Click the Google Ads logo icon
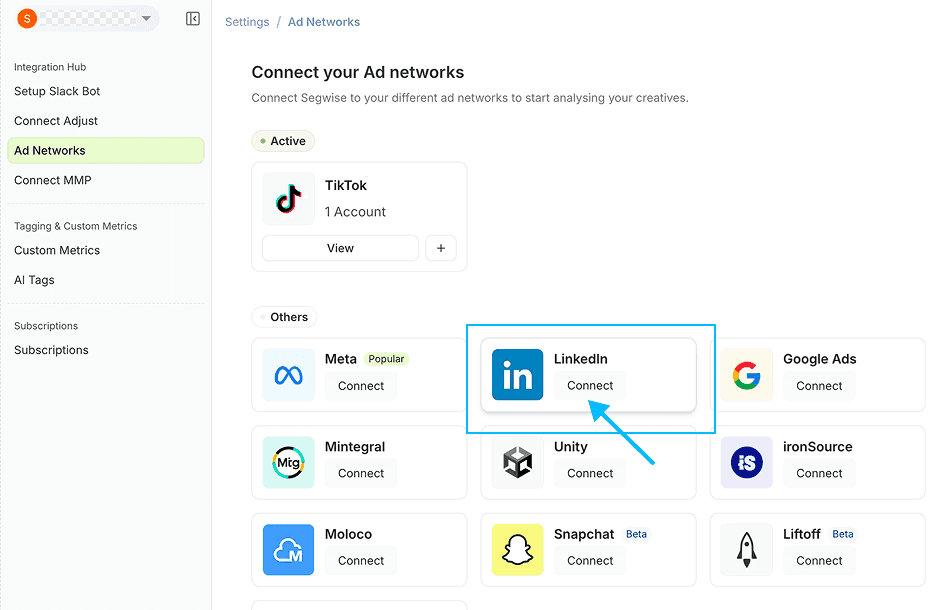Image resolution: width=948 pixels, height=610 pixels. [747, 375]
